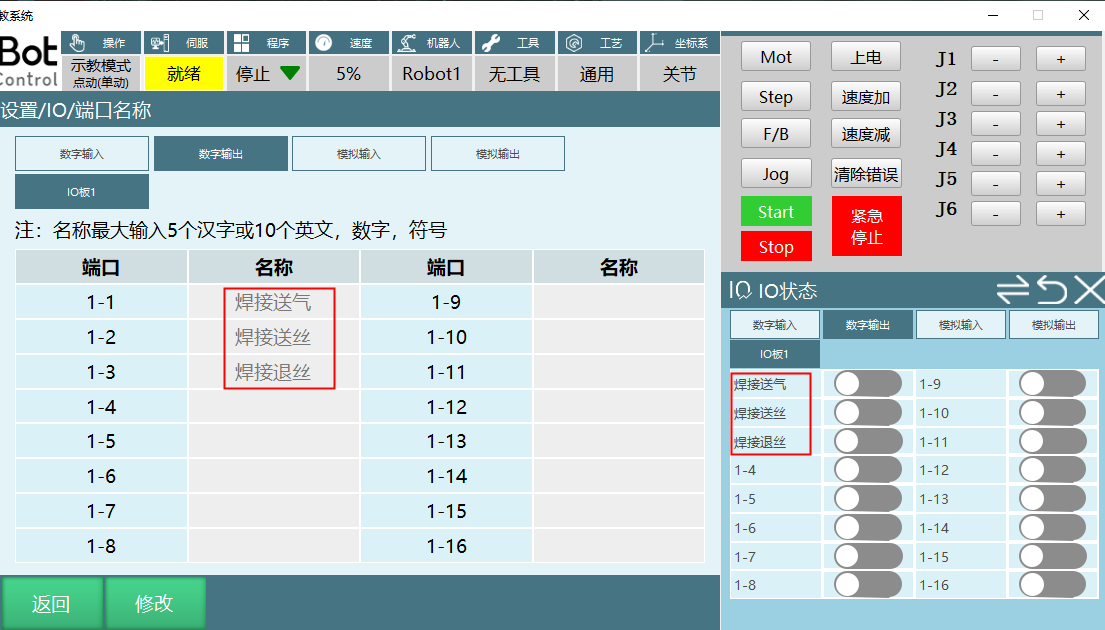The height and width of the screenshot is (630, 1105).
Task: Click the 机器人 robot arm icon
Action: [x=406, y=43]
